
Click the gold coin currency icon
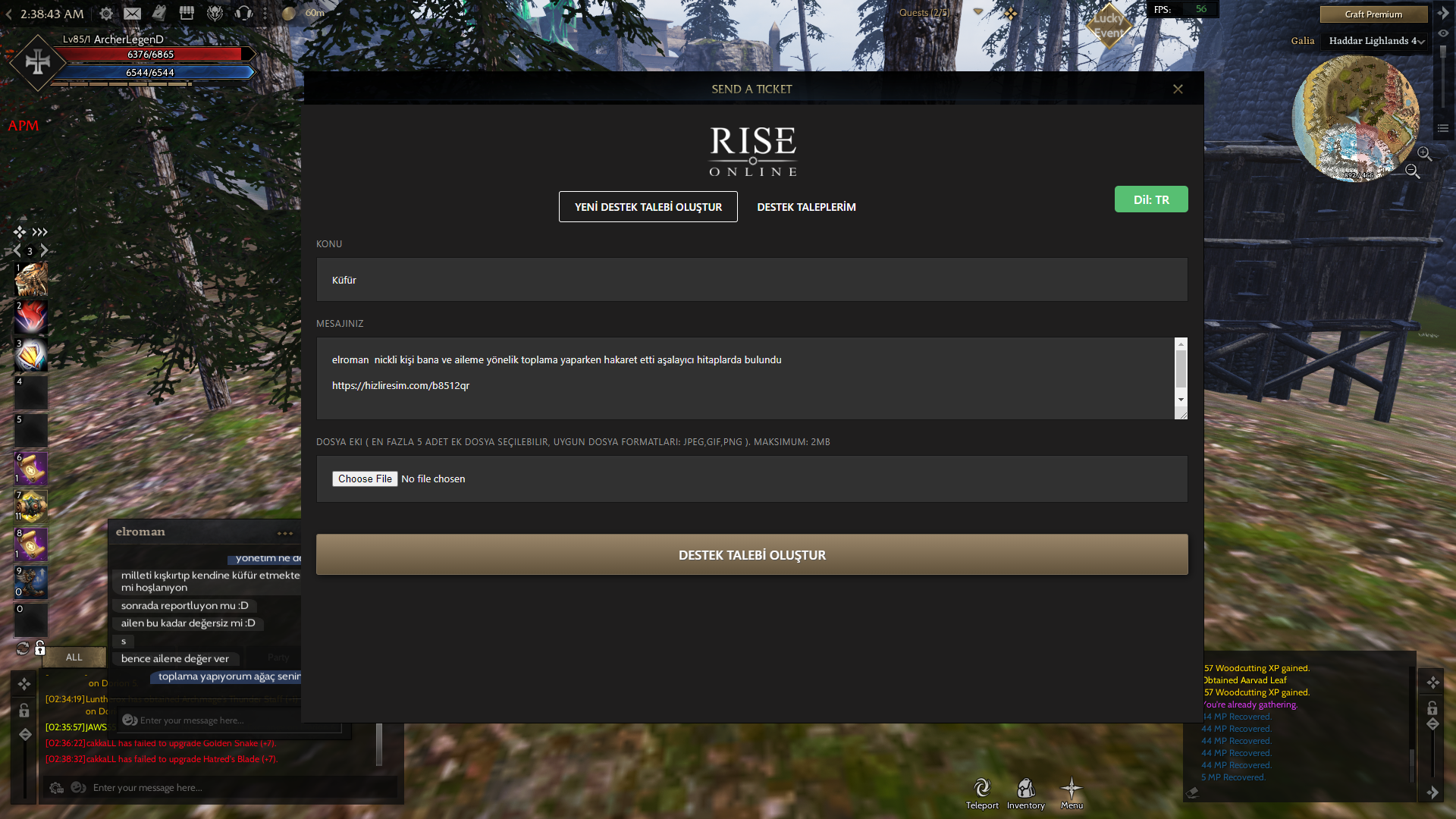click(289, 13)
